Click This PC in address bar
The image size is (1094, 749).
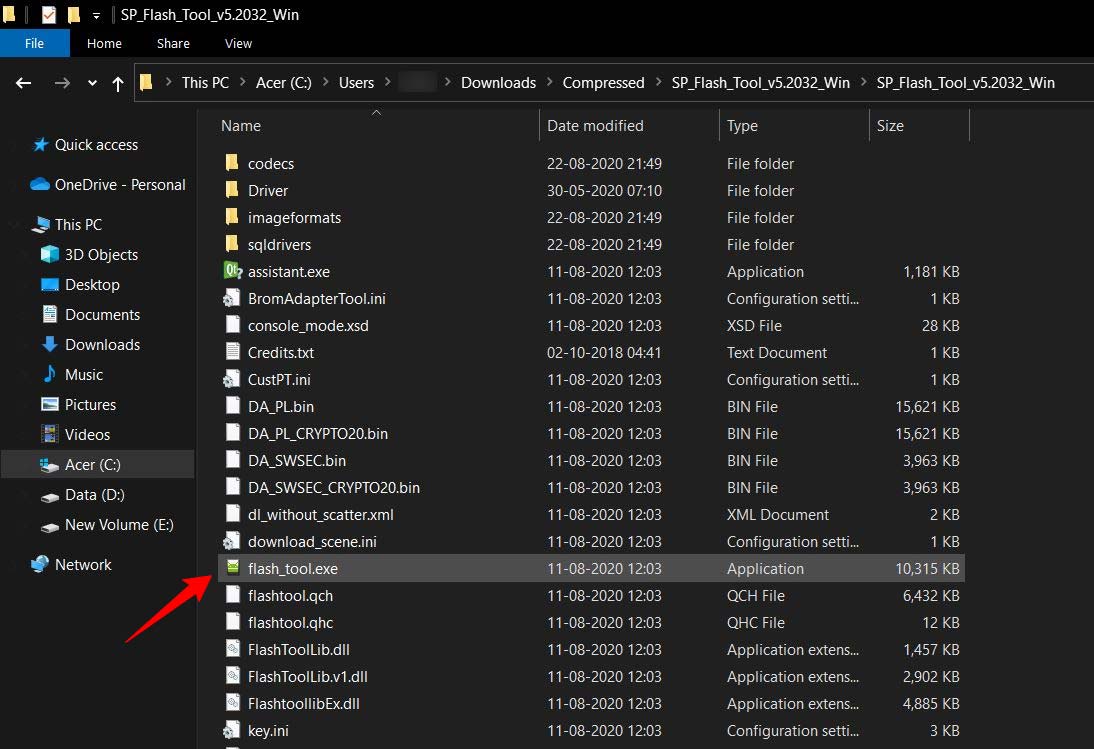click(205, 82)
